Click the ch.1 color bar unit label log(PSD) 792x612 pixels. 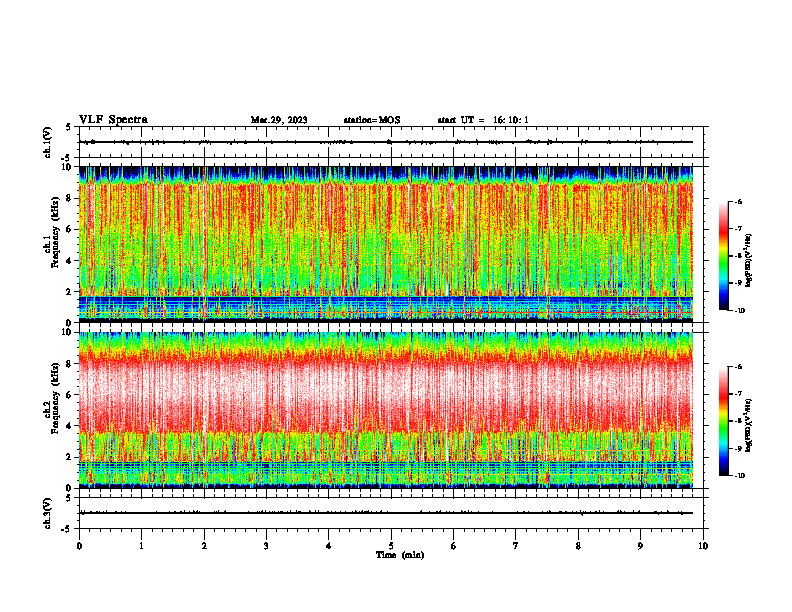pos(749,261)
